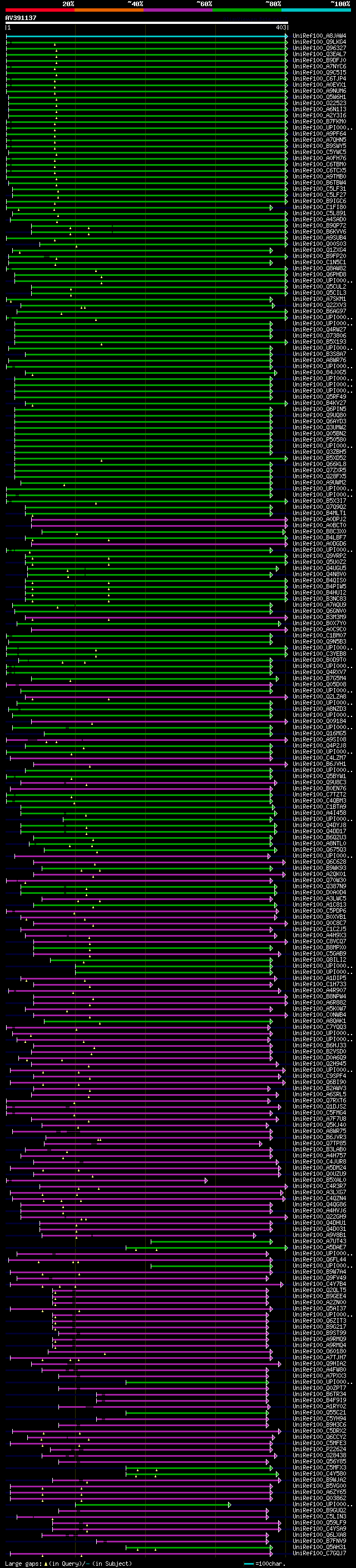356x1568 pixels.
Task: Select the UniRef100_Q2LZA8 label
Action: coord(319,696)
